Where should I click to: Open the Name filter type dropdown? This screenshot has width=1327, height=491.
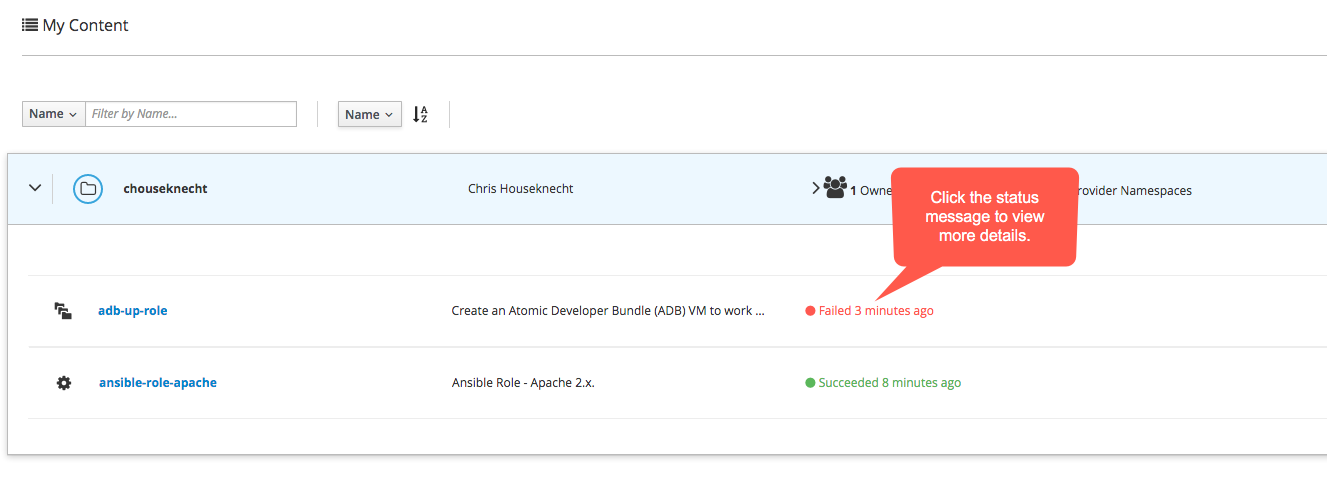click(54, 114)
